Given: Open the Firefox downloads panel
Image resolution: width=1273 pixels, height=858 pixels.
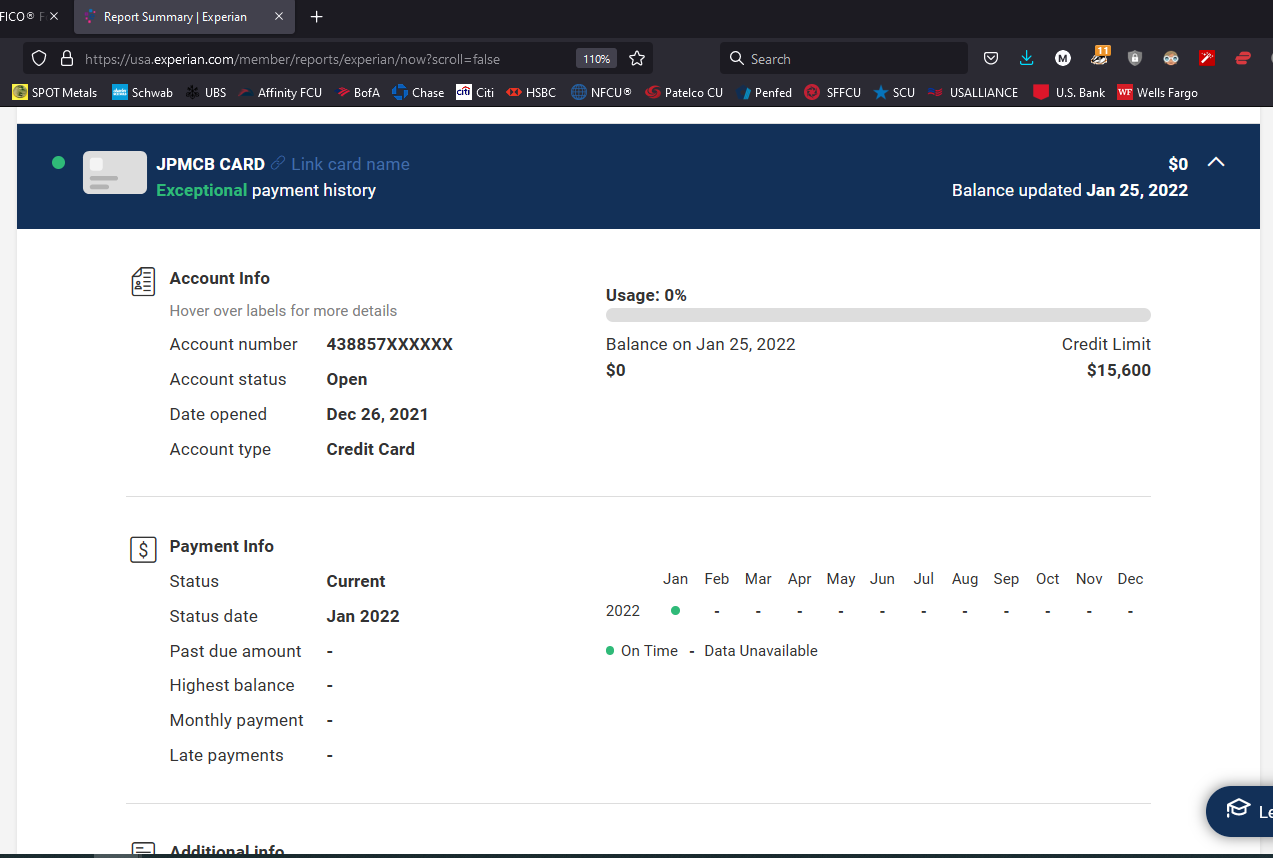Looking at the screenshot, I should 1026,58.
